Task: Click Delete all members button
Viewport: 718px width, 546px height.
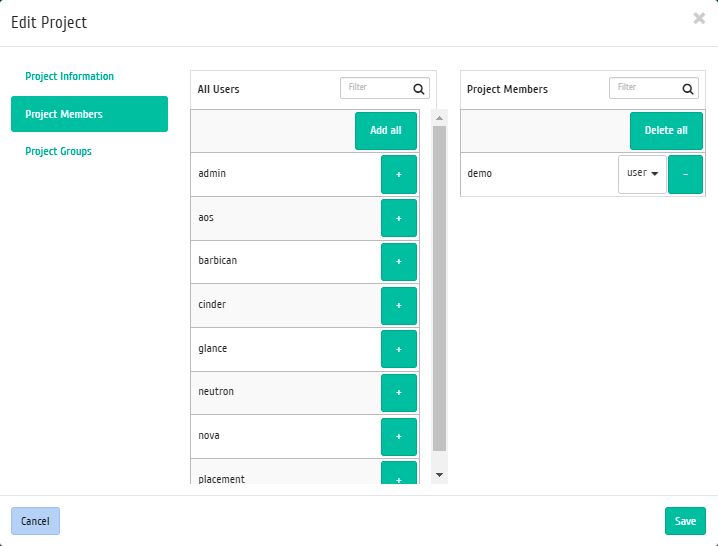Action: click(666, 131)
